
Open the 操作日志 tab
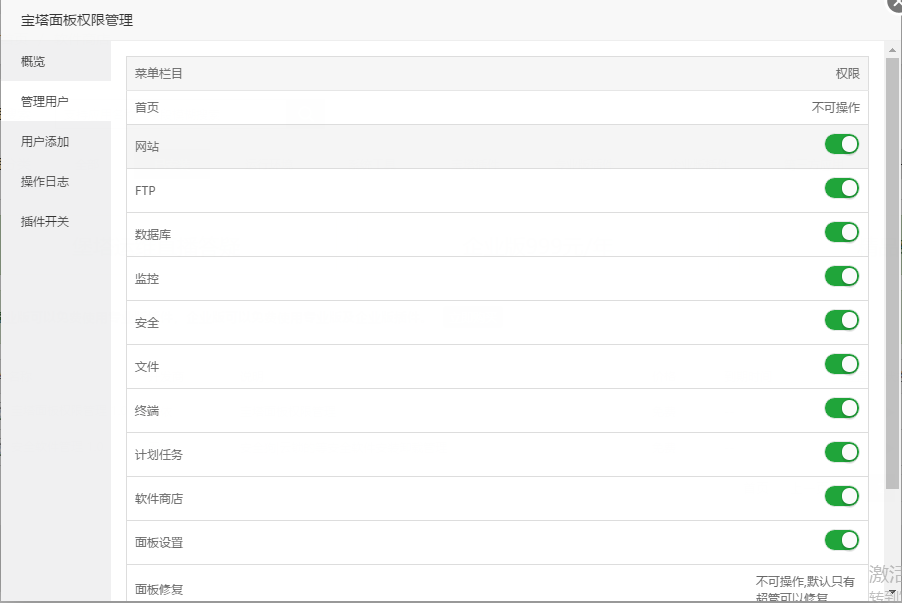[55, 182]
